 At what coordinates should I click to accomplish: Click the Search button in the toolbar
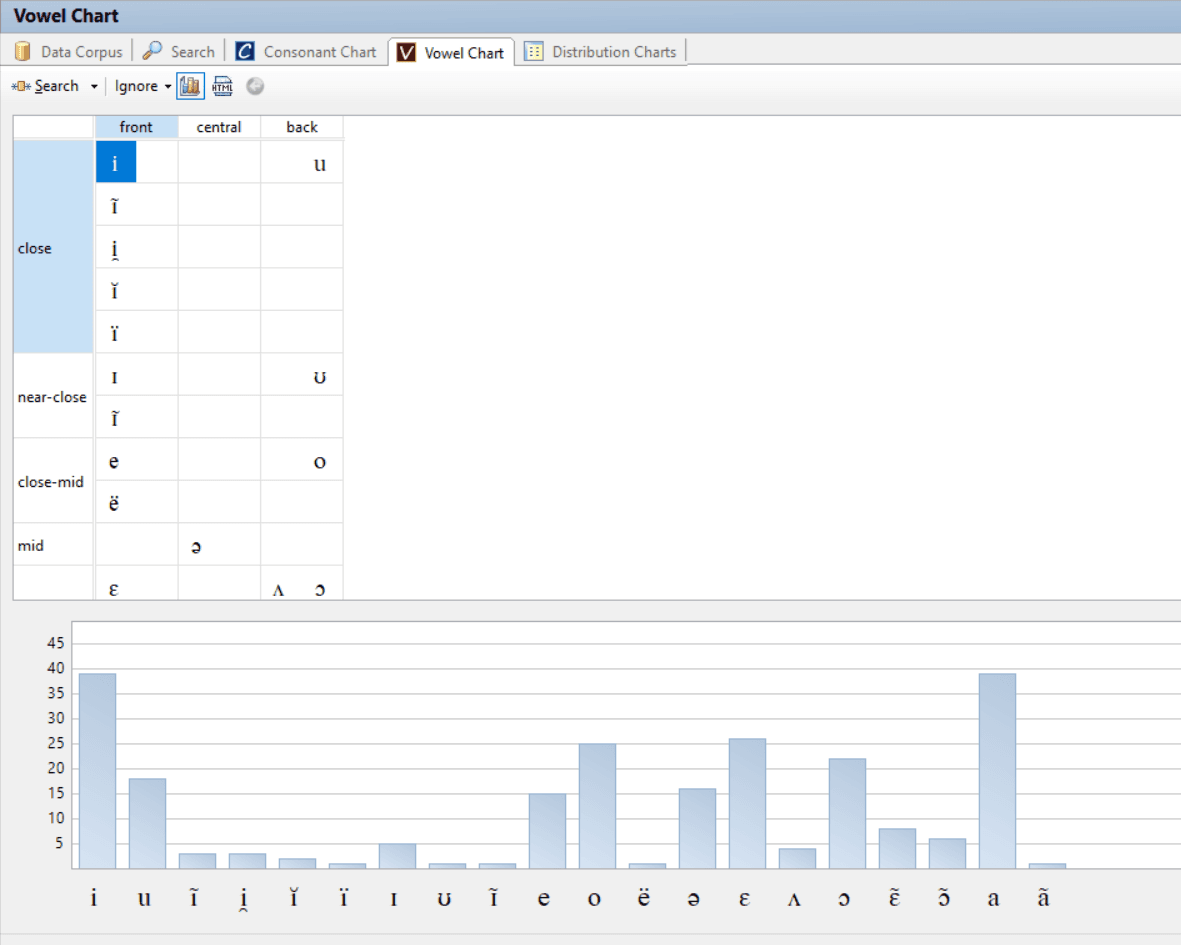tap(57, 86)
